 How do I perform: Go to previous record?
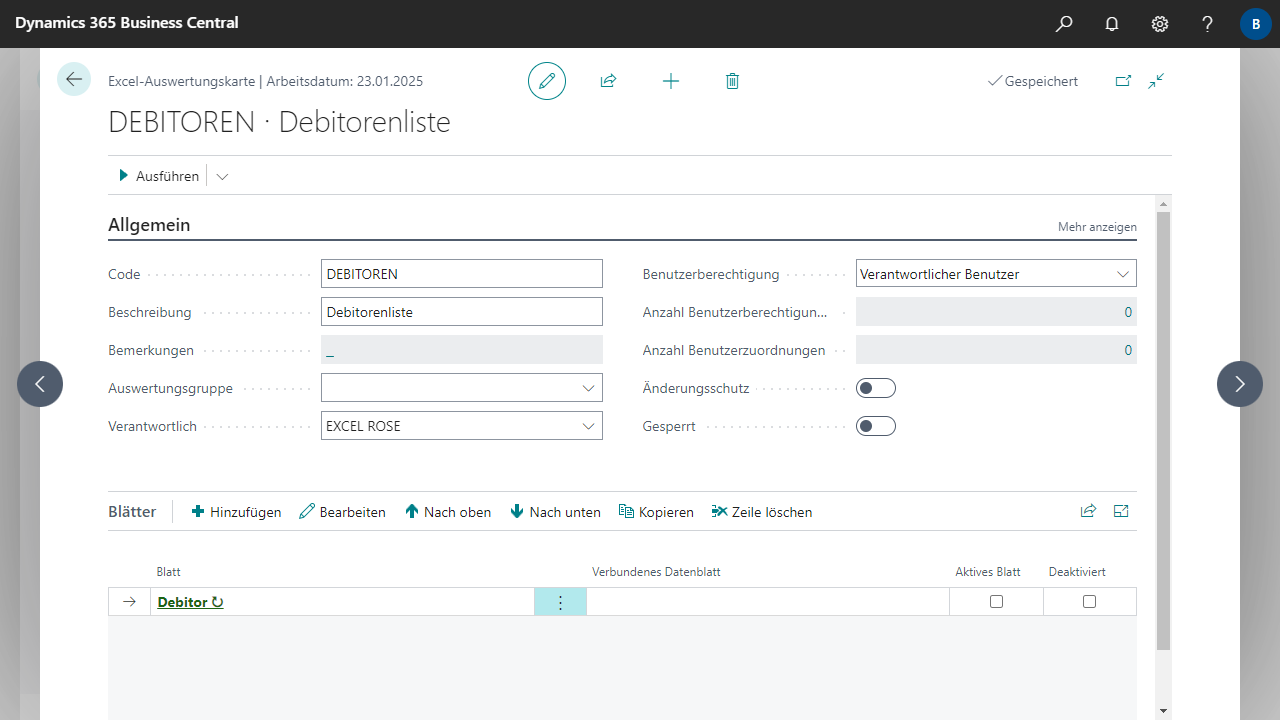40,384
